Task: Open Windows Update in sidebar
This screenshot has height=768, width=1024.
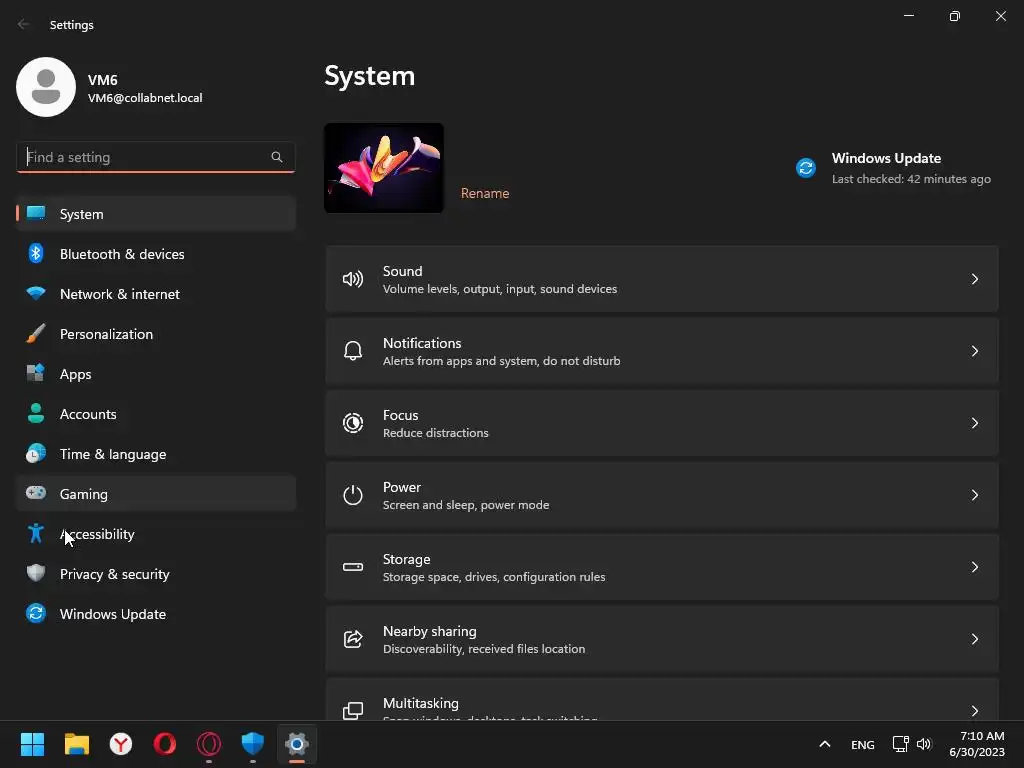Action: click(x=156, y=613)
